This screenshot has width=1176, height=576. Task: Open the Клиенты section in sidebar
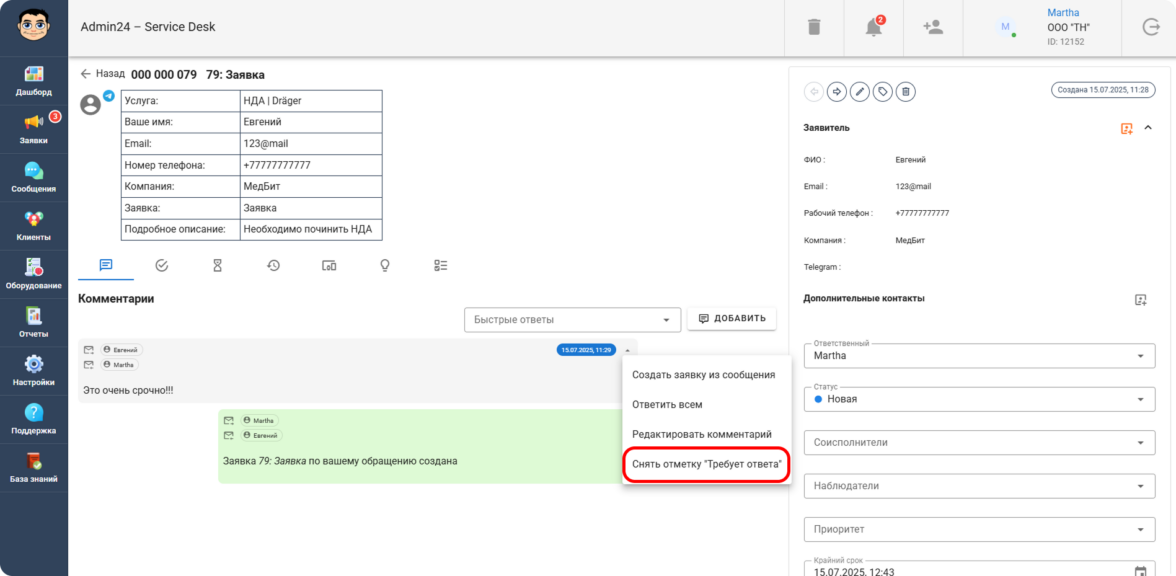click(34, 226)
